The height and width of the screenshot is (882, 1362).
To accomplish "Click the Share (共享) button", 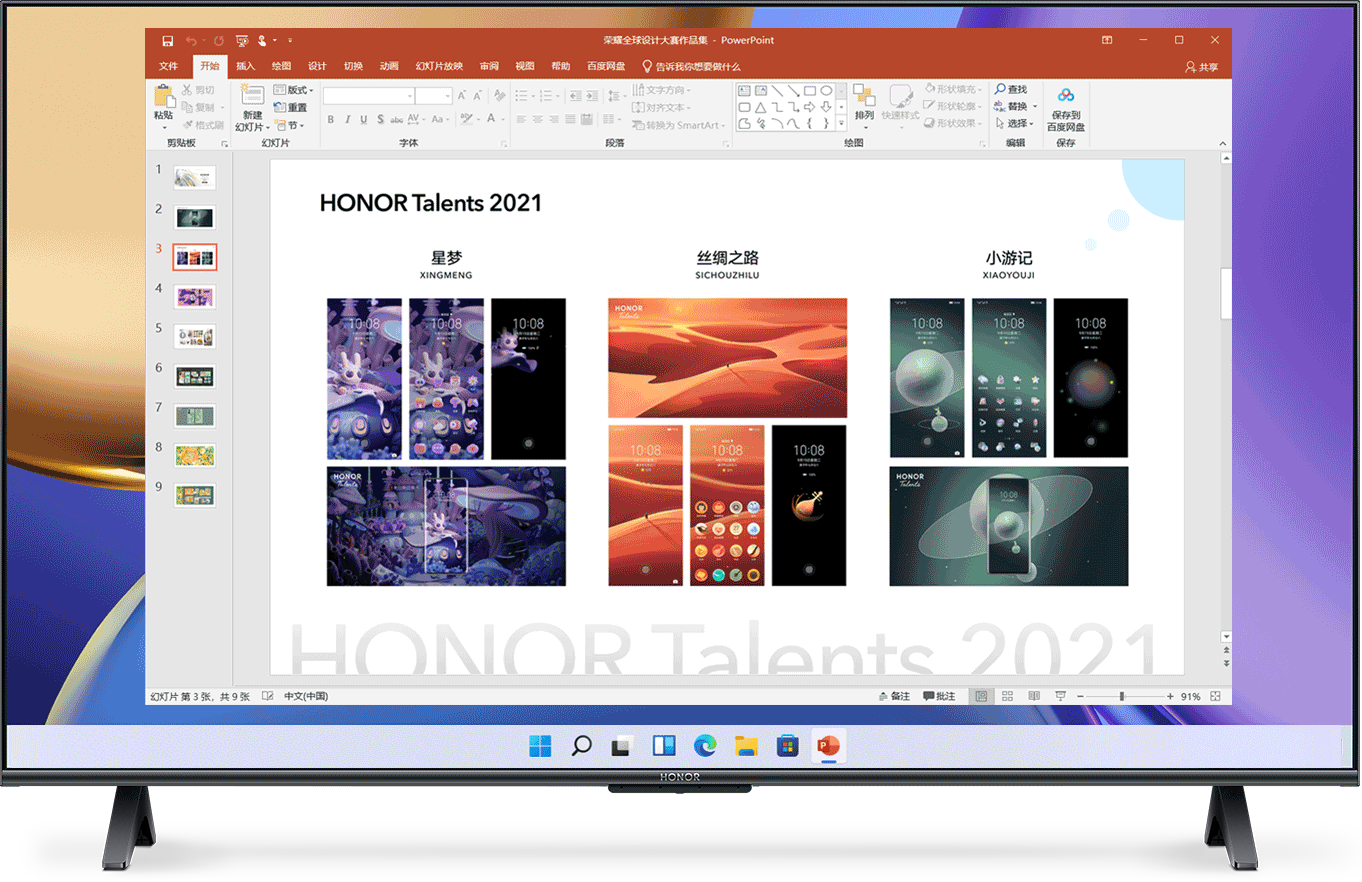I will coord(1202,67).
